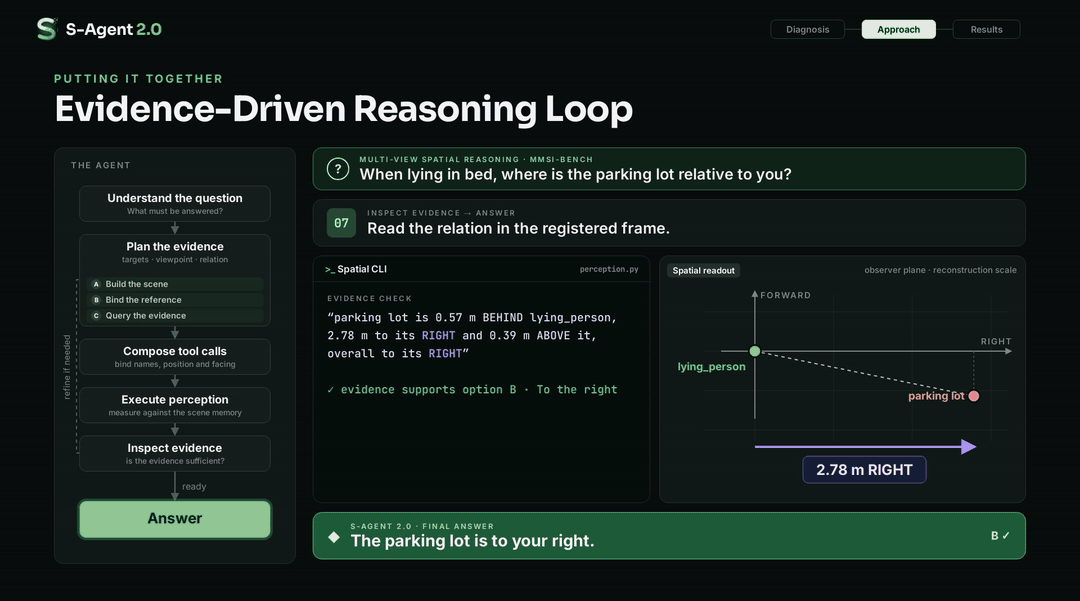This screenshot has width=1080, height=601.
Task: Click the question text about parking lot
Action: coord(575,174)
